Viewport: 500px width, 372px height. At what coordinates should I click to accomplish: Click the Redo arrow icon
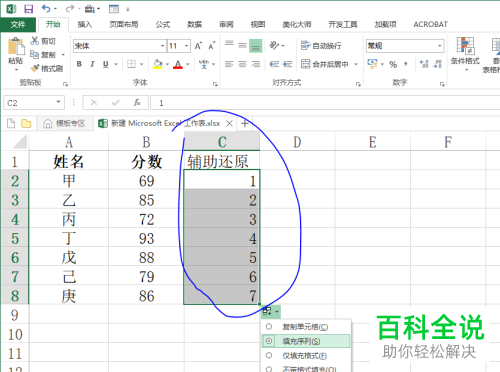pos(70,9)
